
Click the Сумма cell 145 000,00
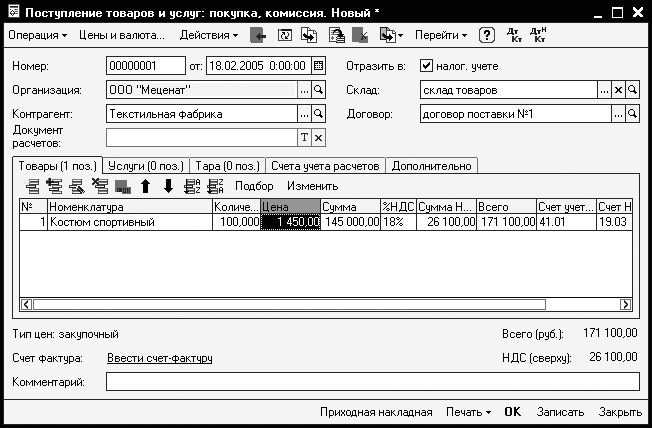[351, 222]
